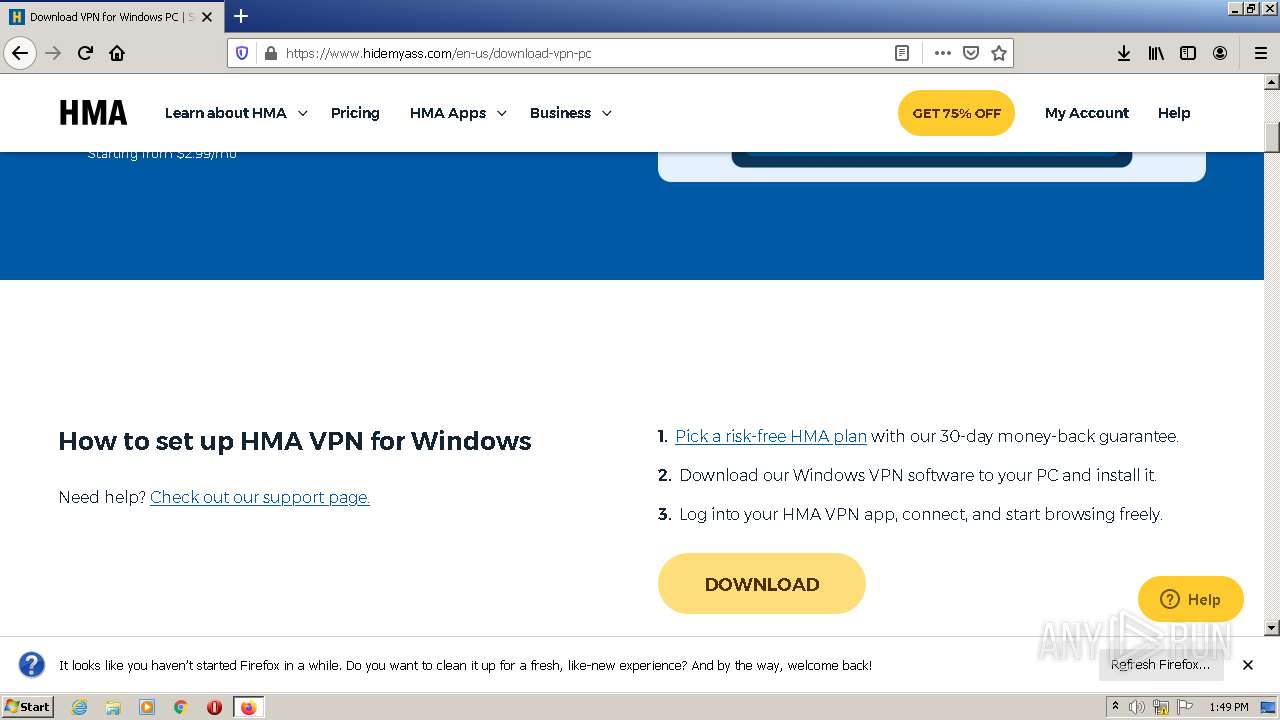Click the page vertical scrollbar thumb
1280x720 pixels.
tap(1272, 137)
